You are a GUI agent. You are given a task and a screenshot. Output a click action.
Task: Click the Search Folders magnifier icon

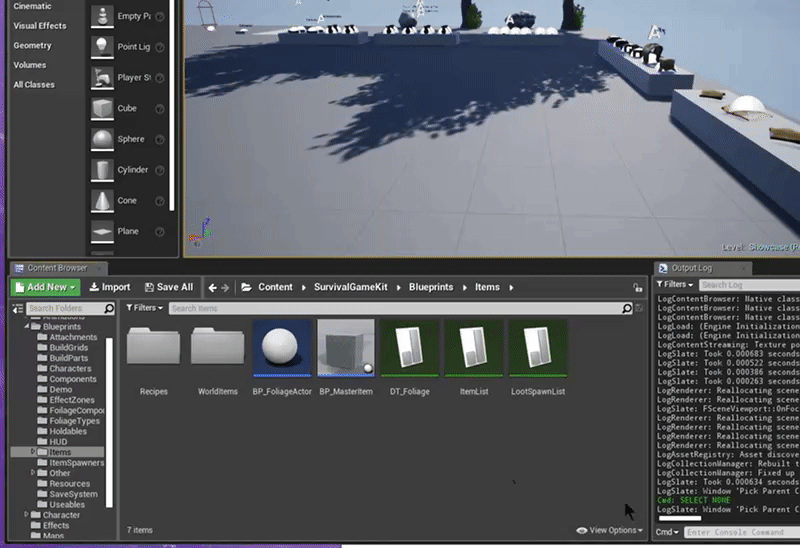(x=109, y=308)
